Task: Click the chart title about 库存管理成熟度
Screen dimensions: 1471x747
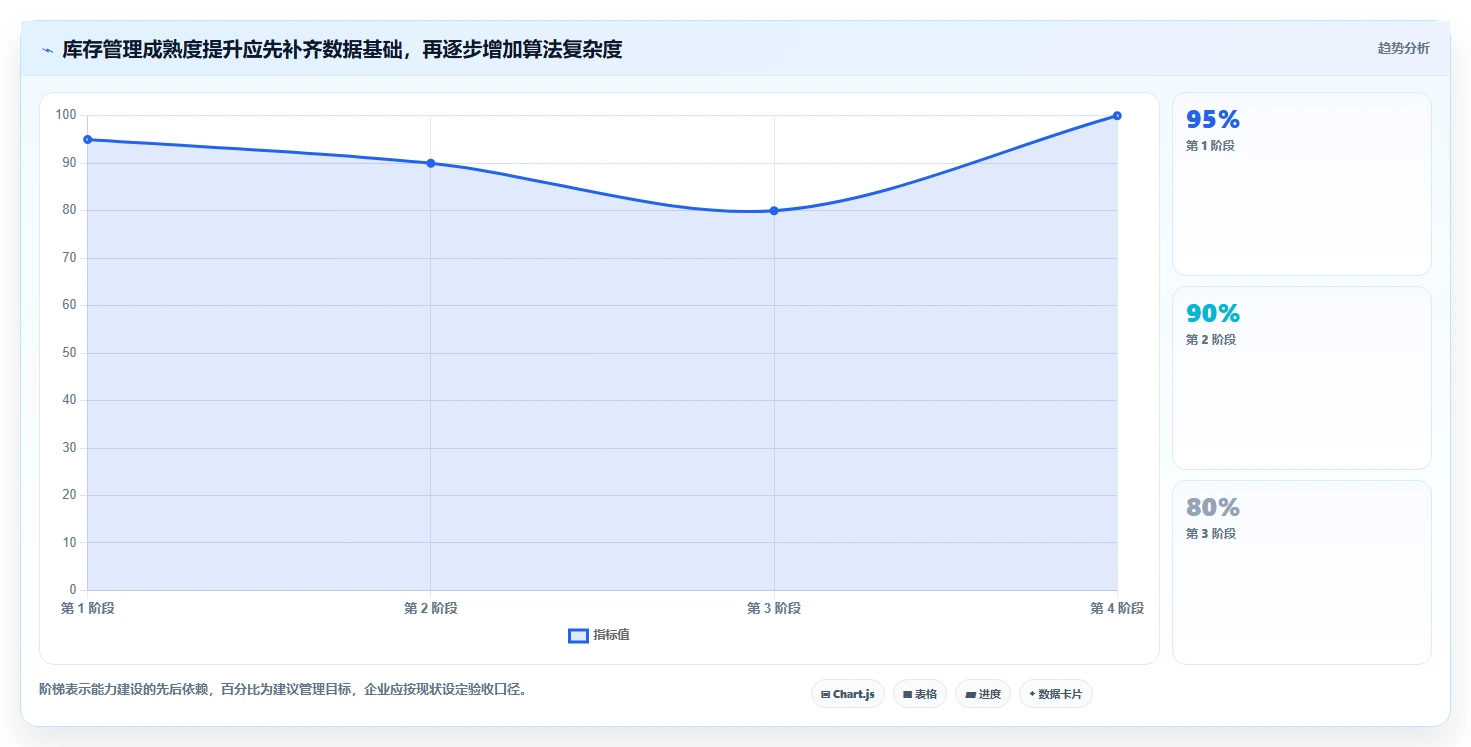Action: click(x=342, y=49)
